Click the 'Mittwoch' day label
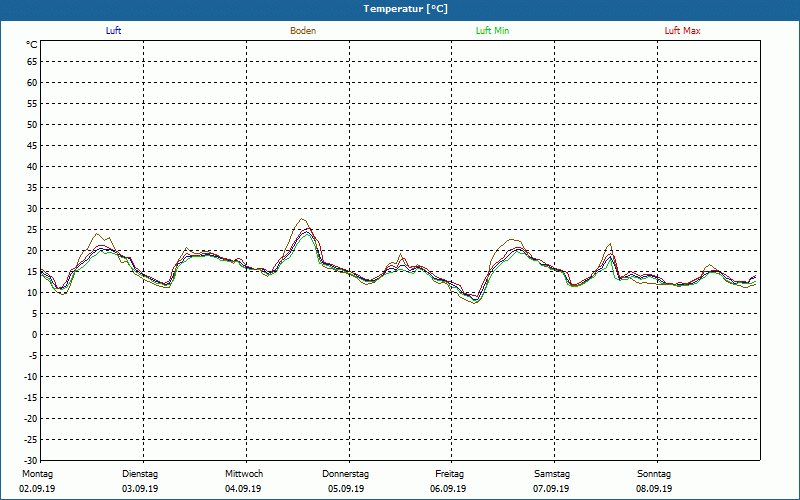800x500 pixels. point(244,474)
